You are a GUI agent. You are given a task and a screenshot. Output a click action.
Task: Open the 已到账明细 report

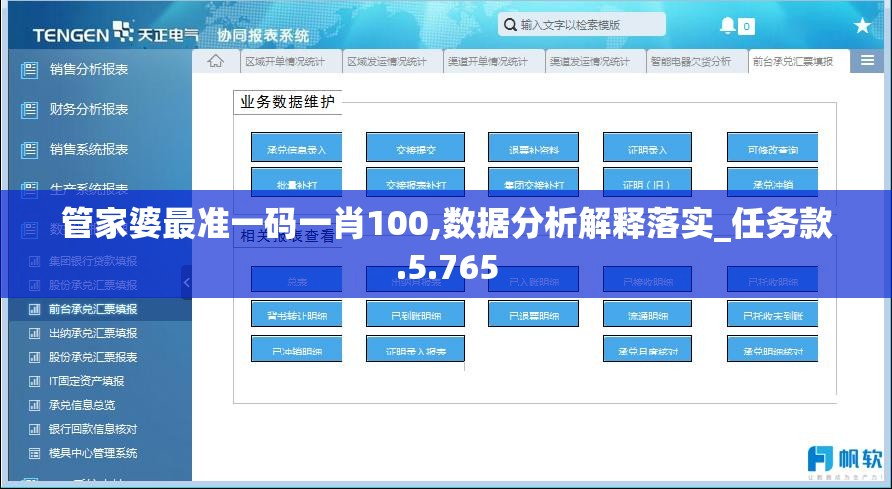click(415, 313)
